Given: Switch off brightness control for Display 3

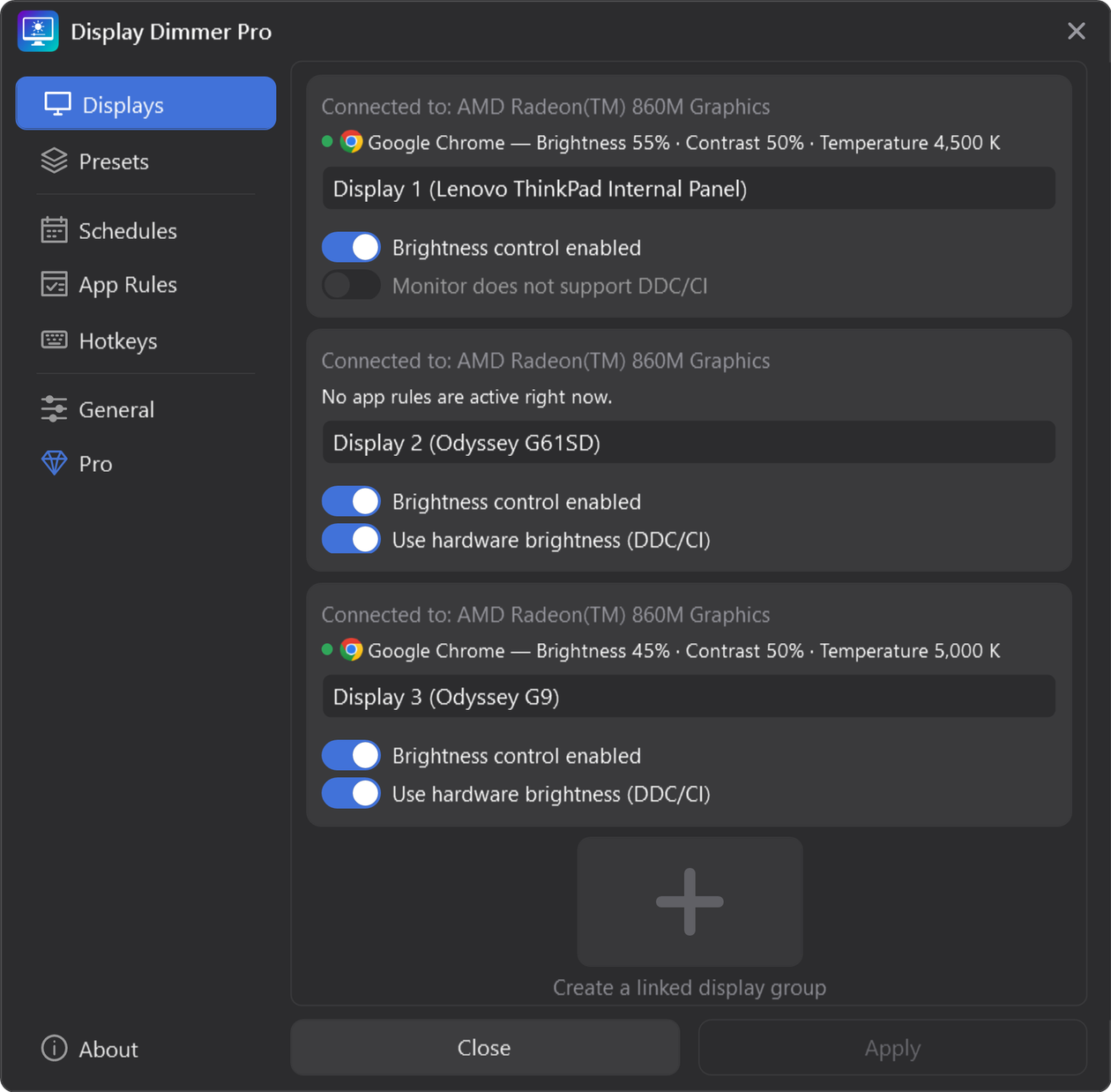Looking at the screenshot, I should [x=351, y=756].
